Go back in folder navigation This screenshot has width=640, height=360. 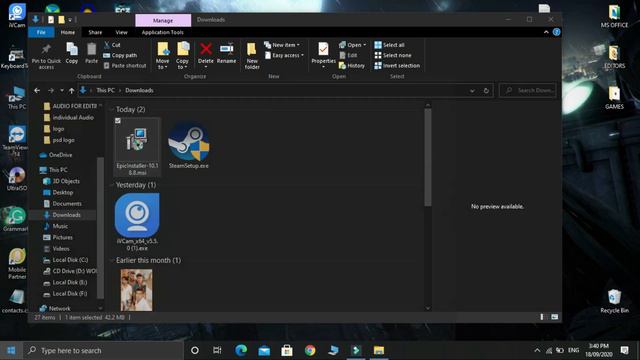tap(37, 90)
